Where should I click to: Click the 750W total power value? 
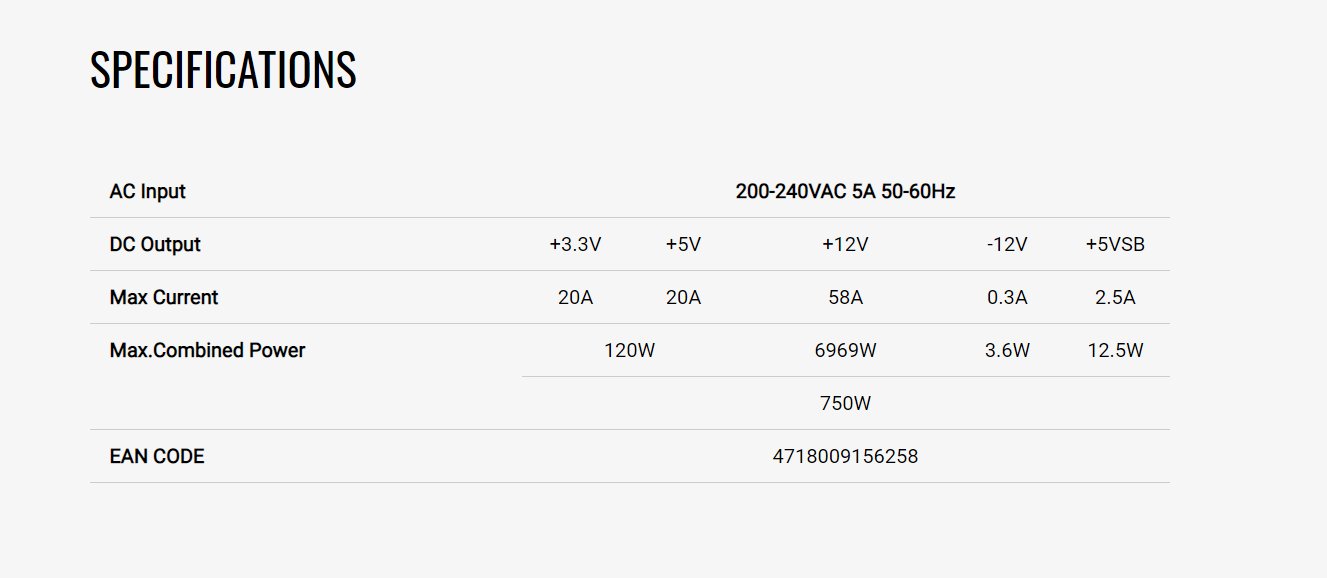[845, 403]
